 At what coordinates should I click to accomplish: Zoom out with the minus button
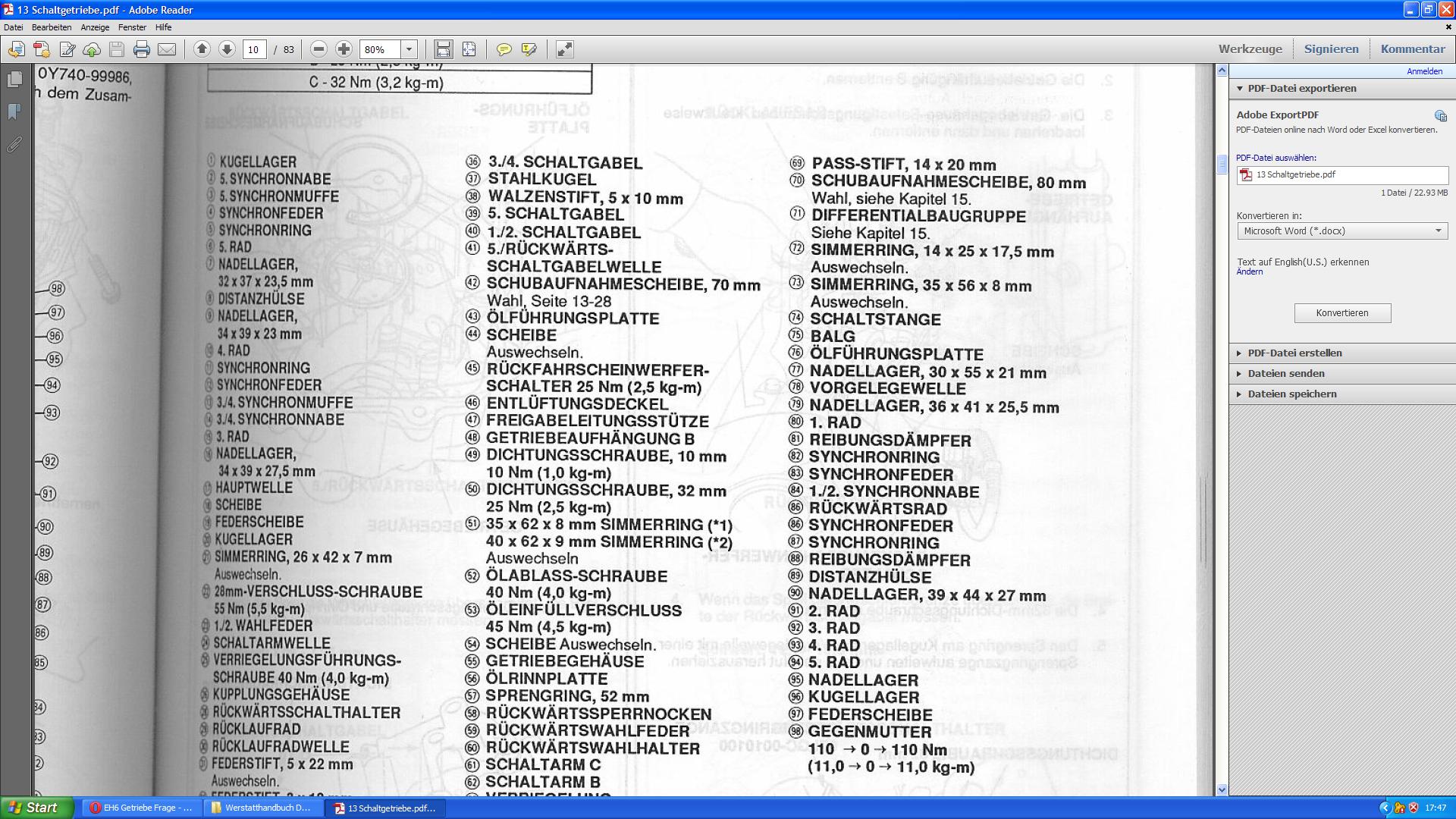click(318, 49)
